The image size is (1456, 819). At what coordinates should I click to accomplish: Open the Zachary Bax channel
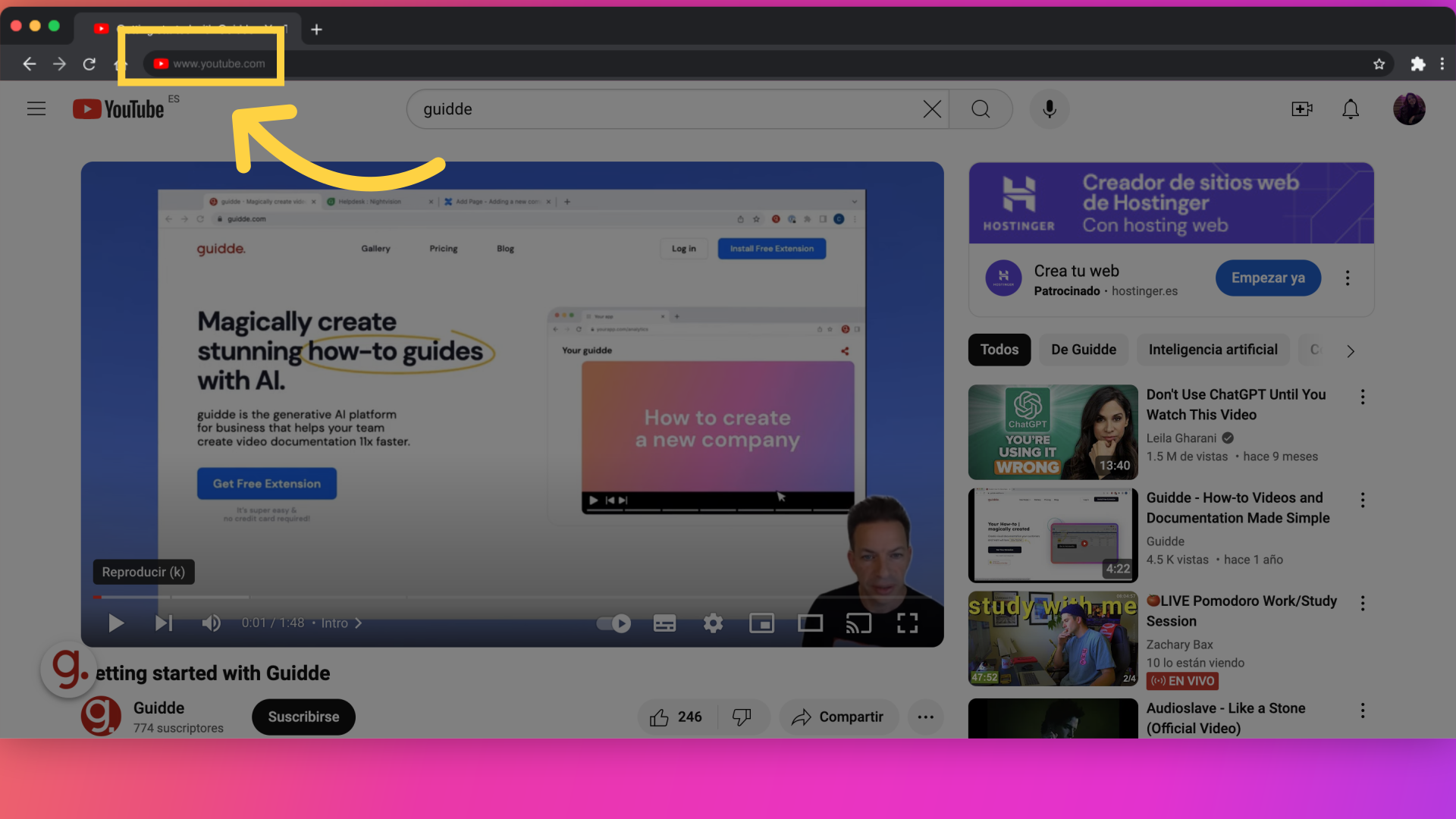1179,645
